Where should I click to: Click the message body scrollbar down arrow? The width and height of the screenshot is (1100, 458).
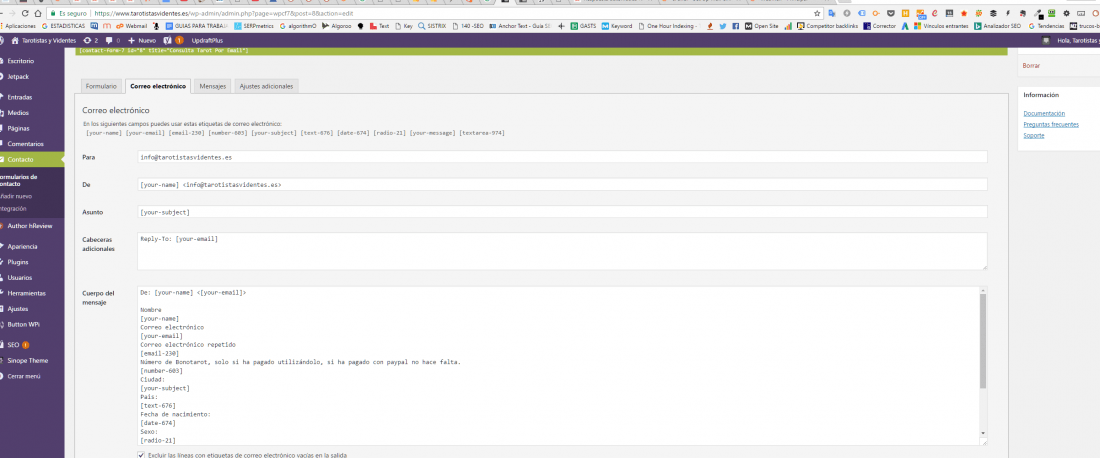tap(983, 433)
